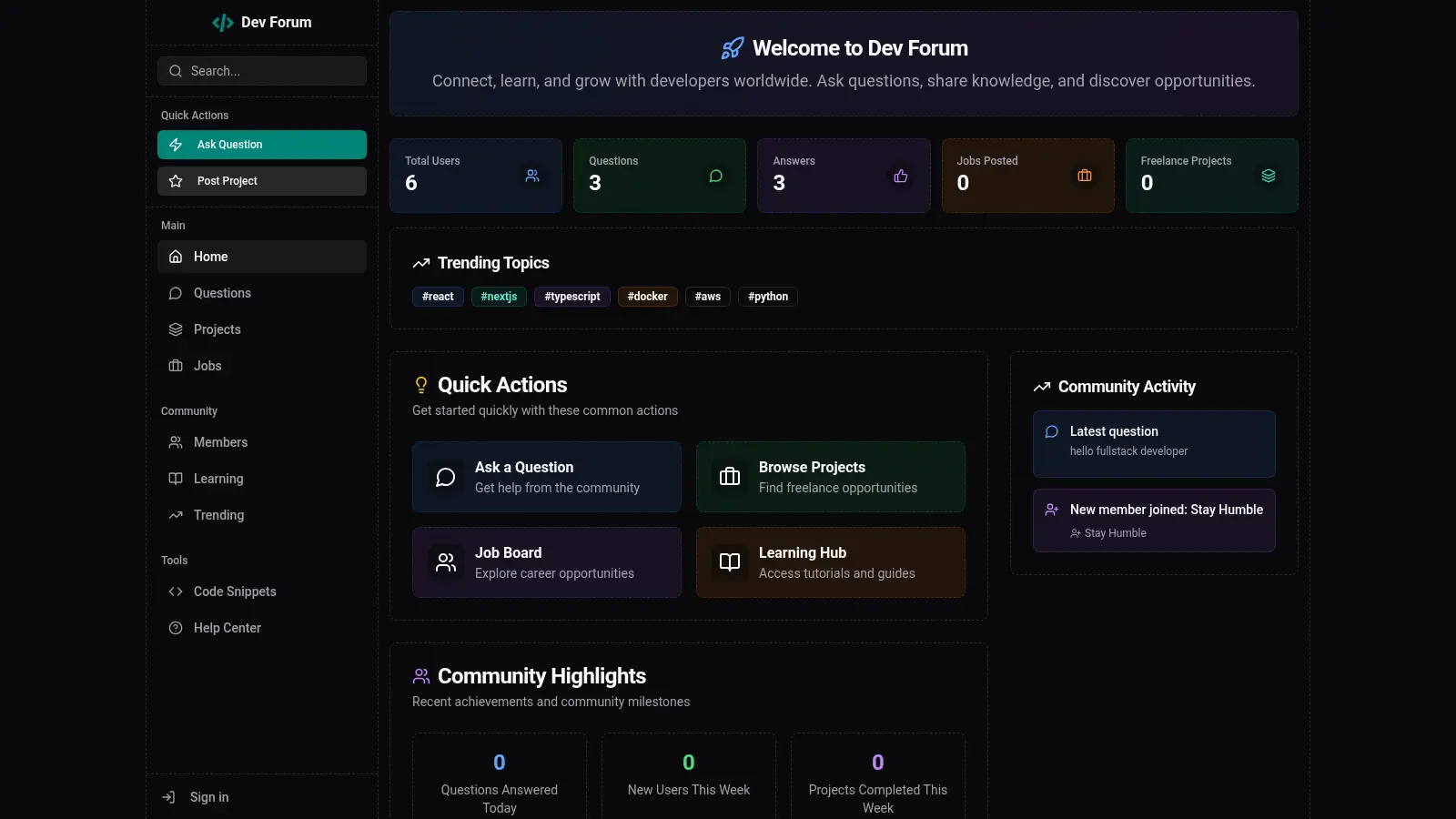1456x819 pixels.
Task: Click the 'New Users This Week' label
Action: tap(689, 790)
